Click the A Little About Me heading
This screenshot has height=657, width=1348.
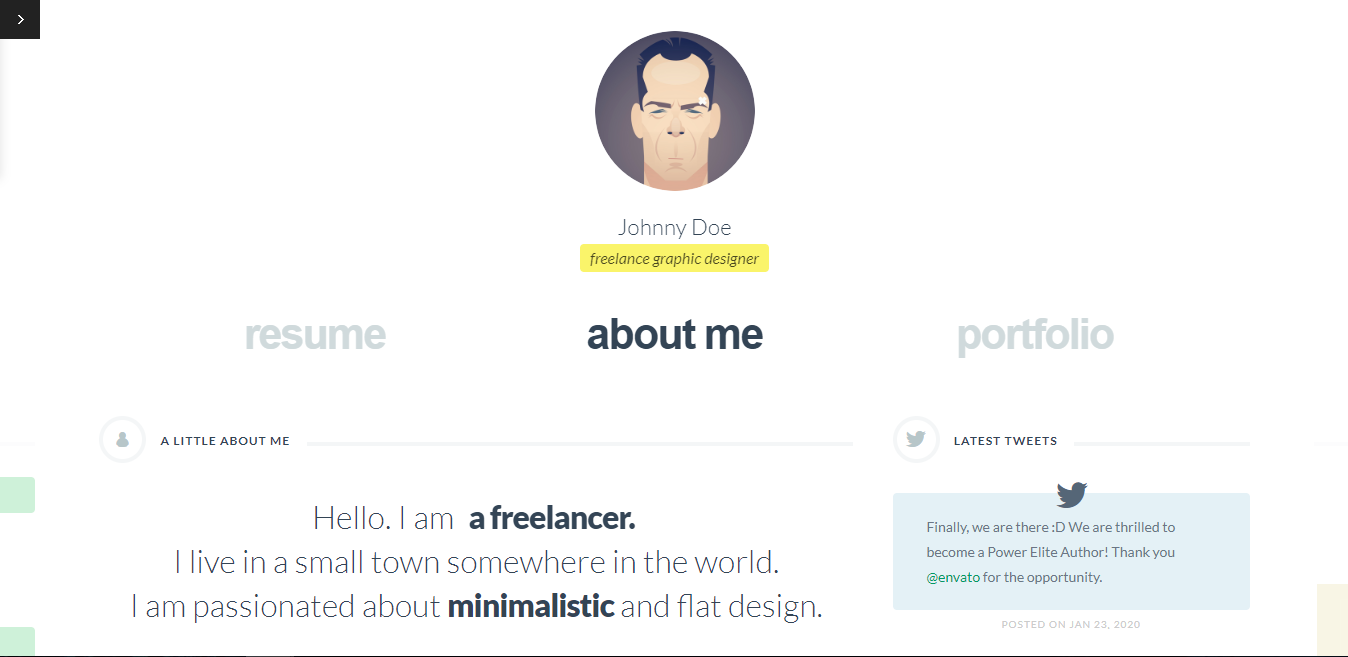225,441
